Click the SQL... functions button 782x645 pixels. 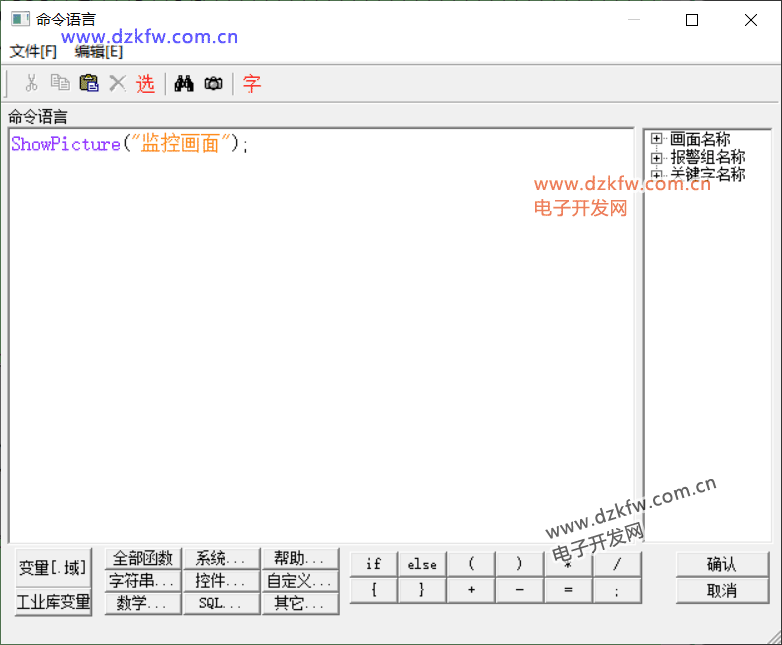(x=221, y=603)
